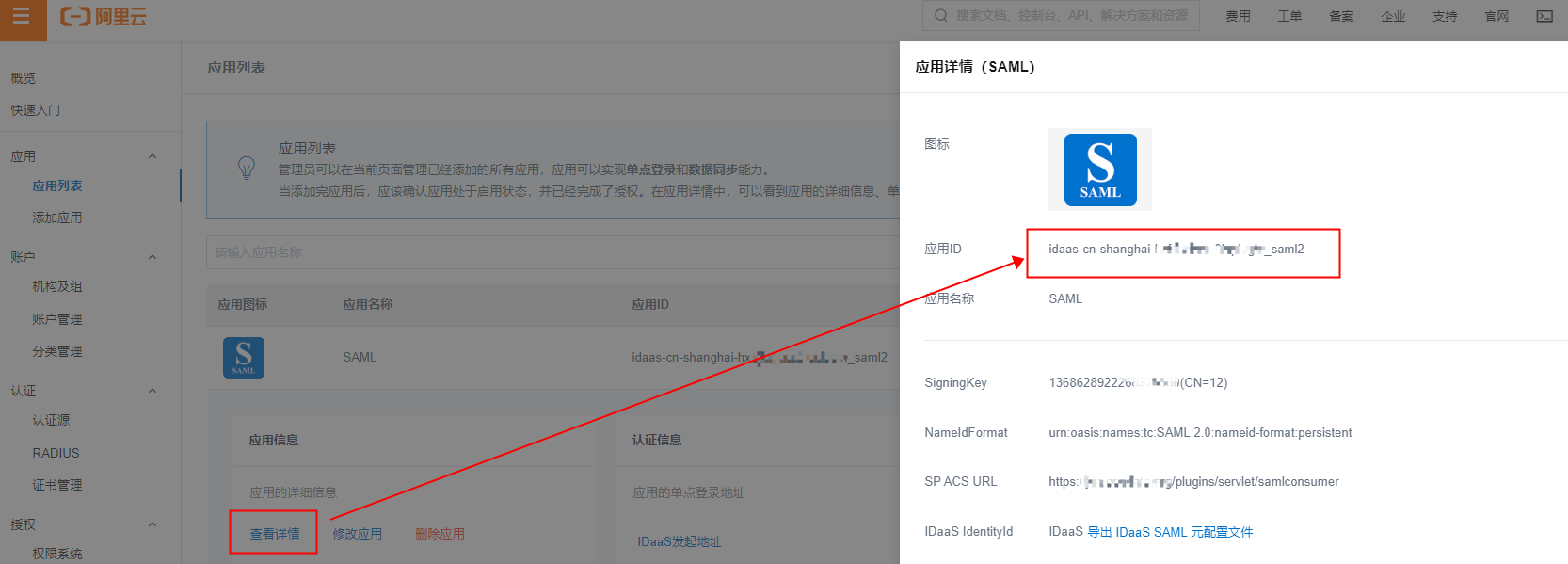The image size is (1568, 564).
Task: Open the 官网 top menu
Action: pos(1496,16)
